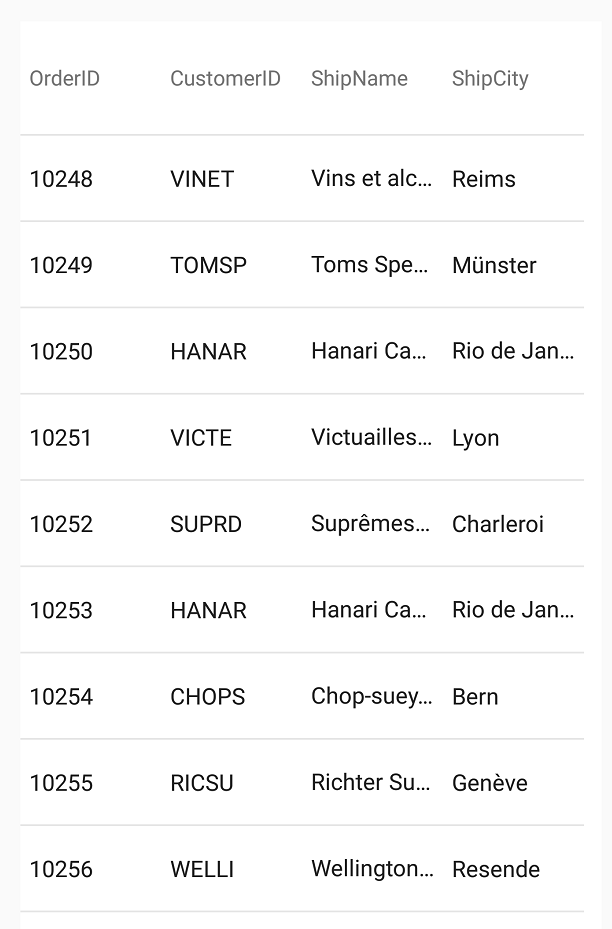Select the ShipName column header
Image resolution: width=612 pixels, height=929 pixels.
359,79
